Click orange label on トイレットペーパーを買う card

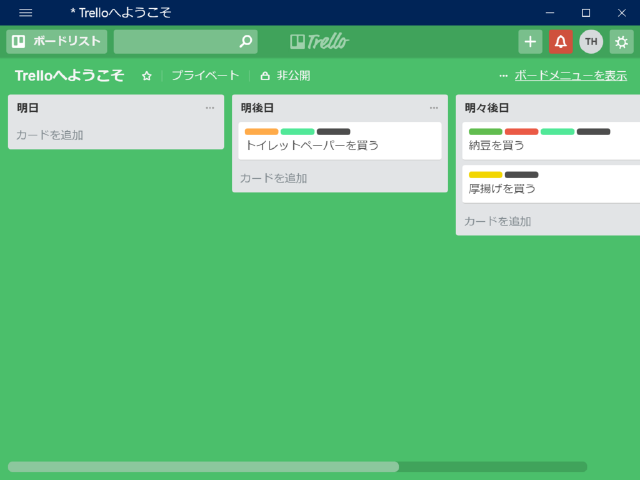pos(262,131)
